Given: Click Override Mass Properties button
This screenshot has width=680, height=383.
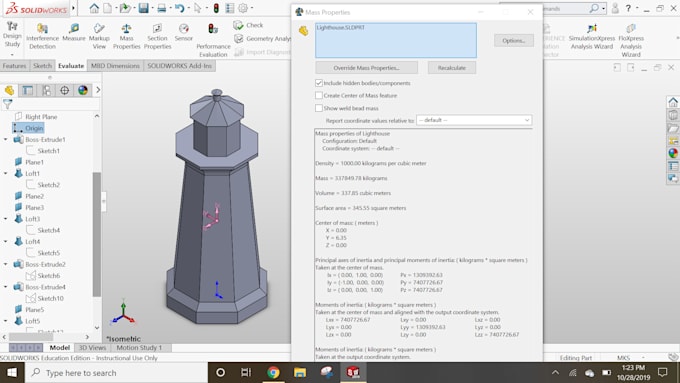Looking at the screenshot, I should click(366, 68).
